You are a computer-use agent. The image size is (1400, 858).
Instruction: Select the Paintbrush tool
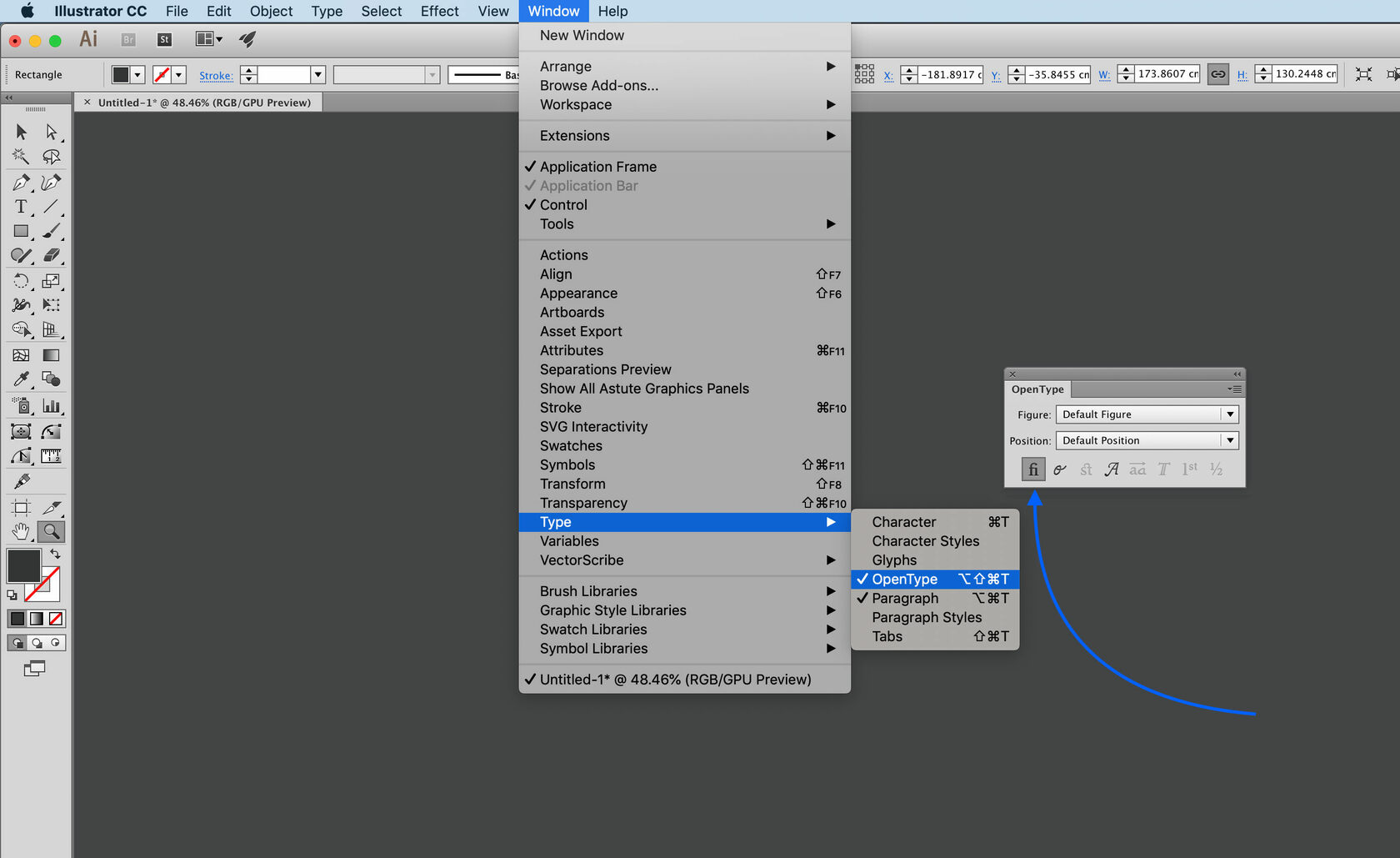52,231
